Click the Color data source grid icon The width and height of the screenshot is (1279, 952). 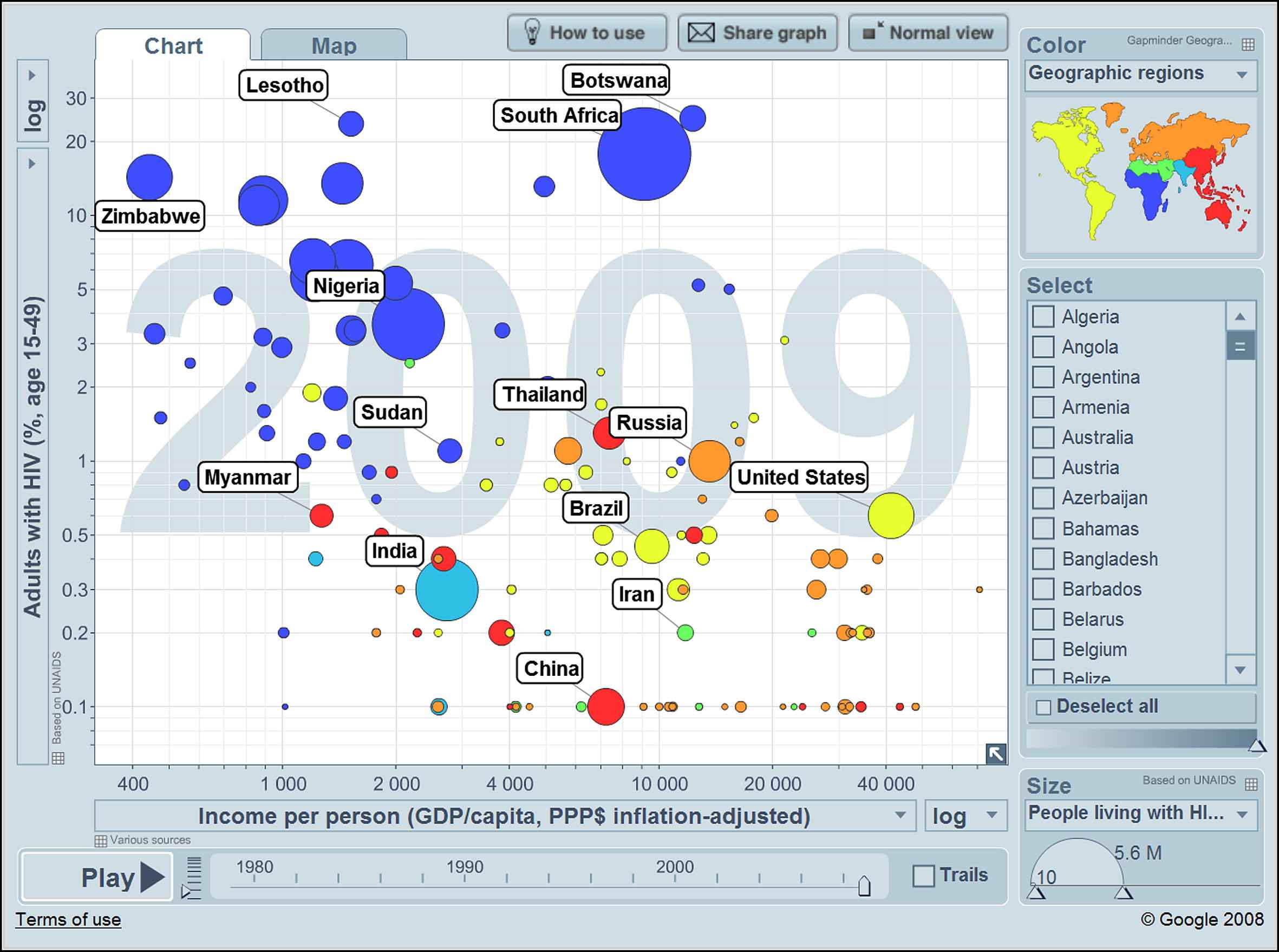pyautogui.click(x=1248, y=44)
